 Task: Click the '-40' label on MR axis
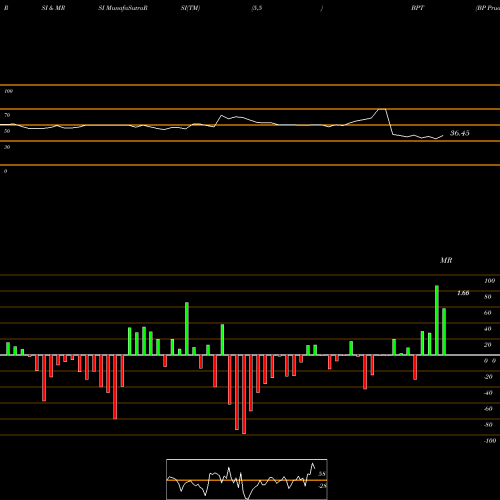coord(488,393)
